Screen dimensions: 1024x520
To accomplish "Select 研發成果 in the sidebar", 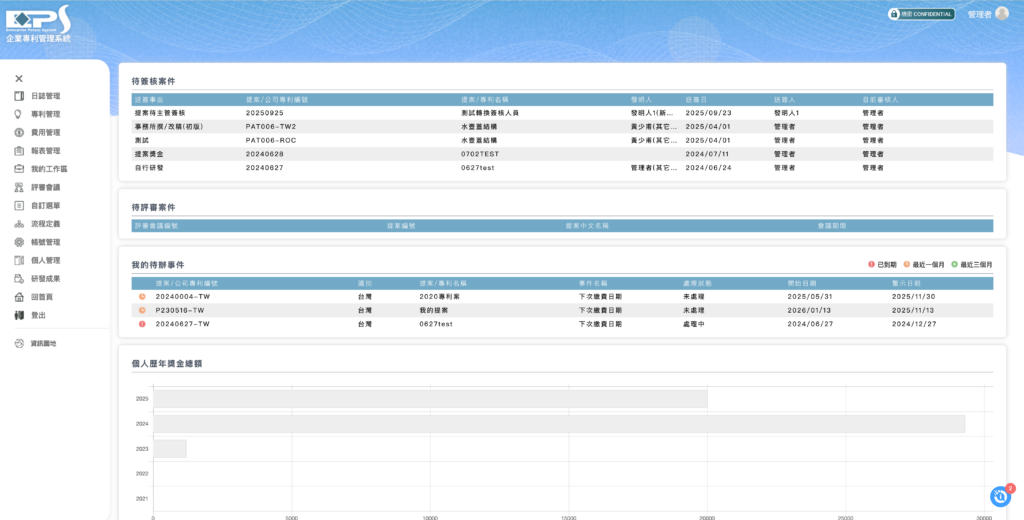I will click(45, 279).
